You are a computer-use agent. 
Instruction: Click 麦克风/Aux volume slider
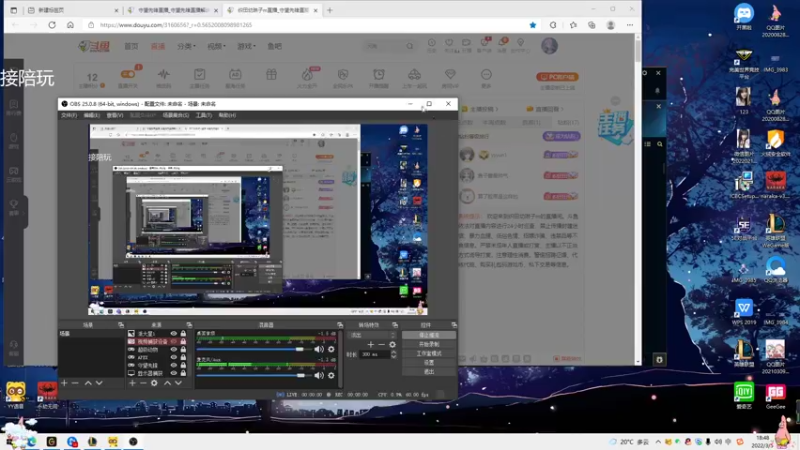tap(254, 376)
